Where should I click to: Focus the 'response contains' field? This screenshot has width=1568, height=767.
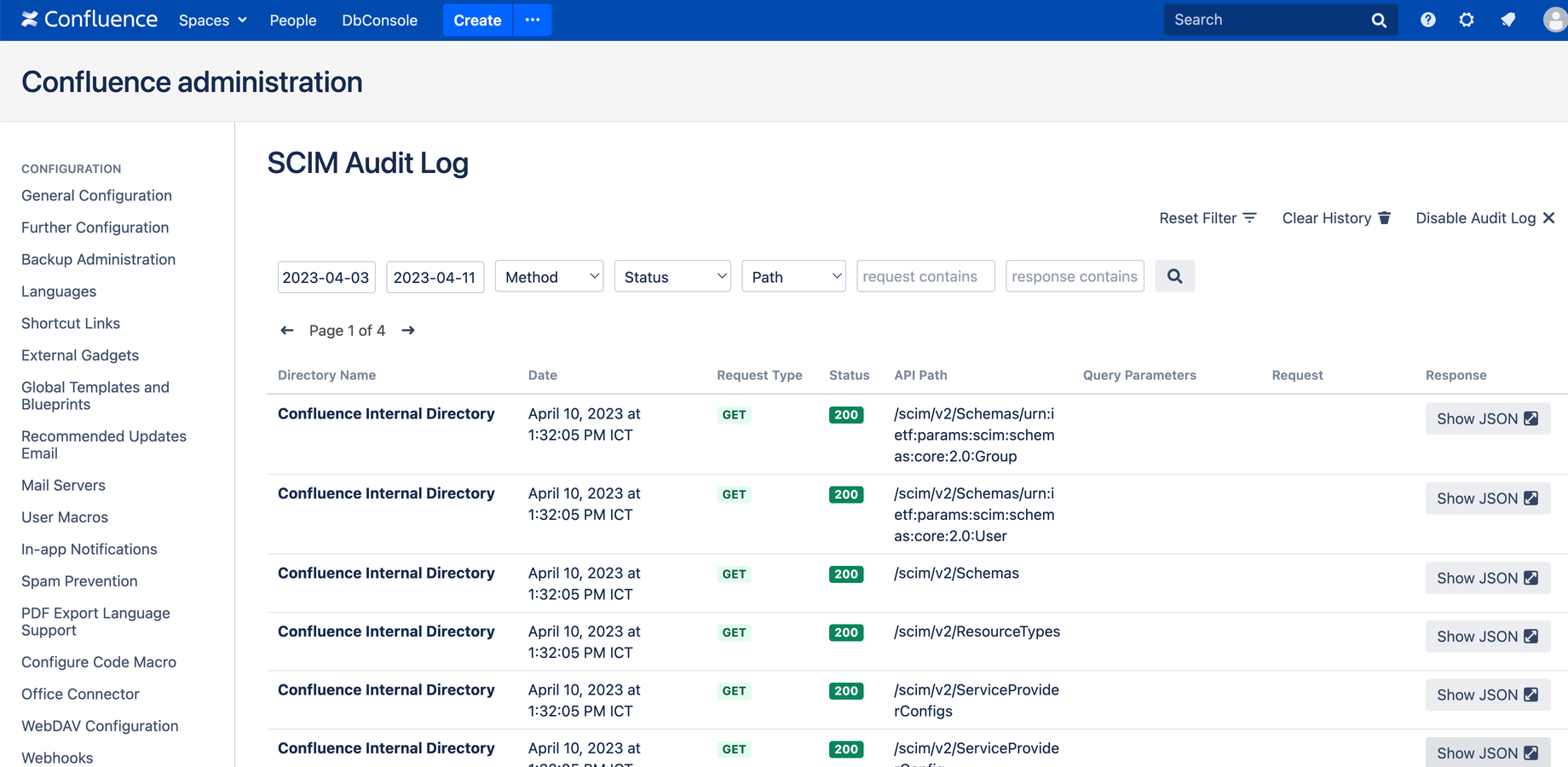point(1075,276)
